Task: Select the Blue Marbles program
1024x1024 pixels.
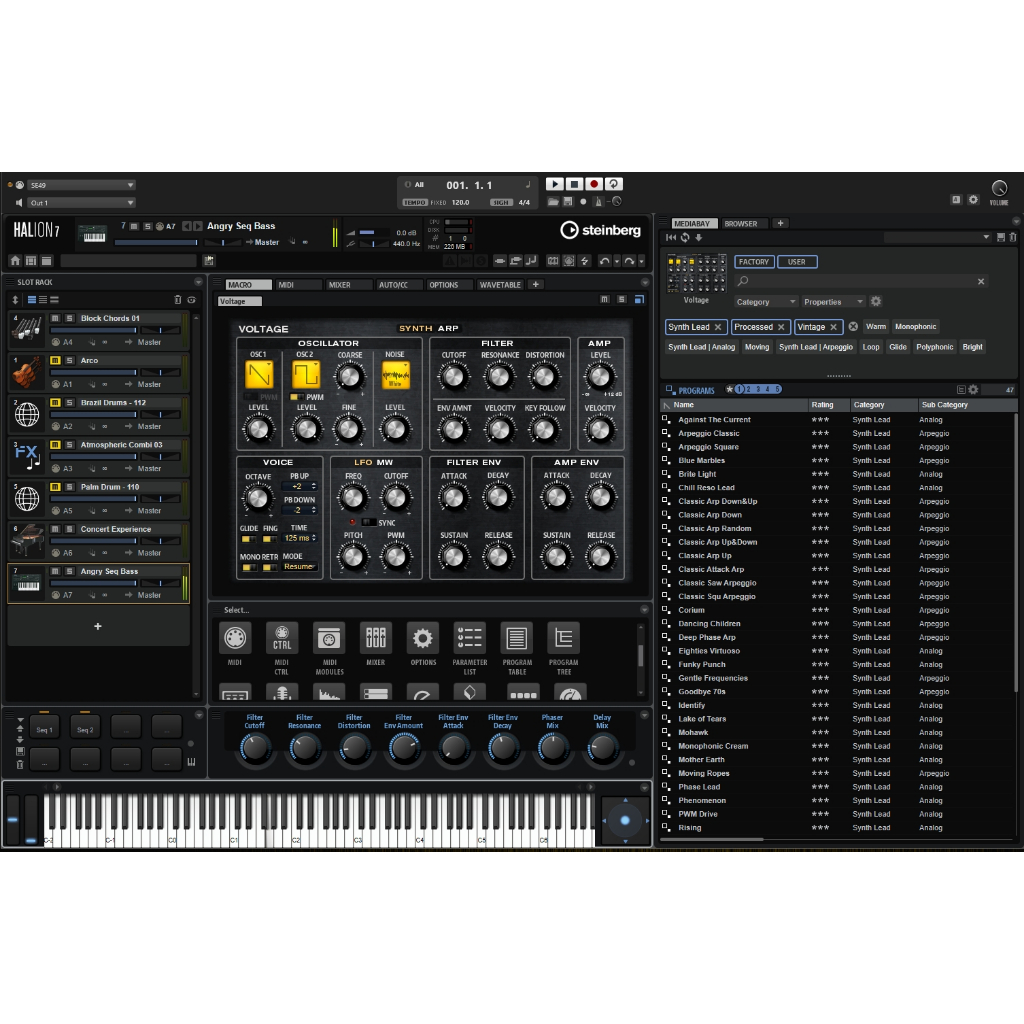Action: [x=701, y=461]
